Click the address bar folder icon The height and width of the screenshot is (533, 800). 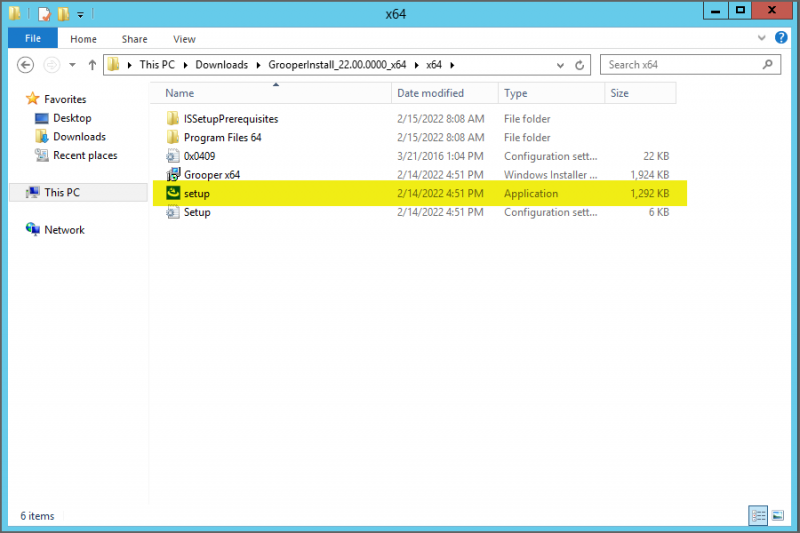click(x=114, y=65)
